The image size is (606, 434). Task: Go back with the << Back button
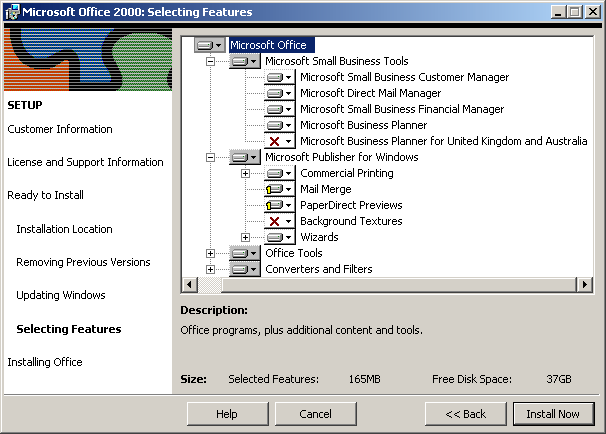tap(465, 414)
